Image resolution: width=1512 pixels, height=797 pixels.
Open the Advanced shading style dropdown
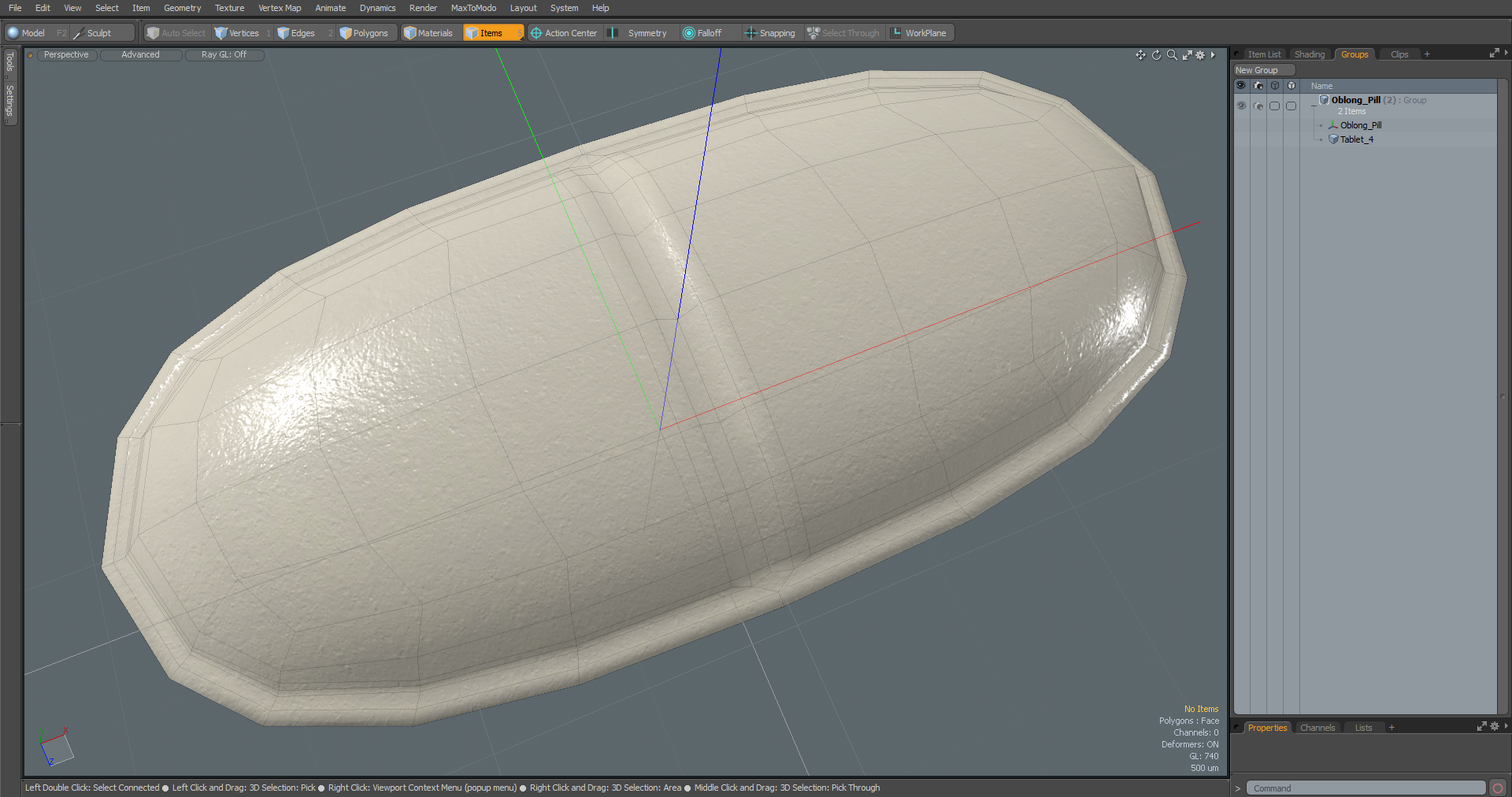pos(140,55)
